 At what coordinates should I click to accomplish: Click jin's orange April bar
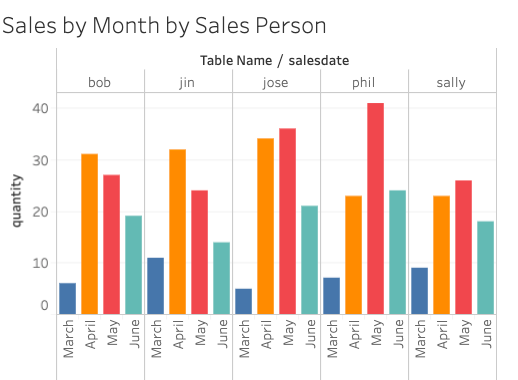click(x=178, y=232)
